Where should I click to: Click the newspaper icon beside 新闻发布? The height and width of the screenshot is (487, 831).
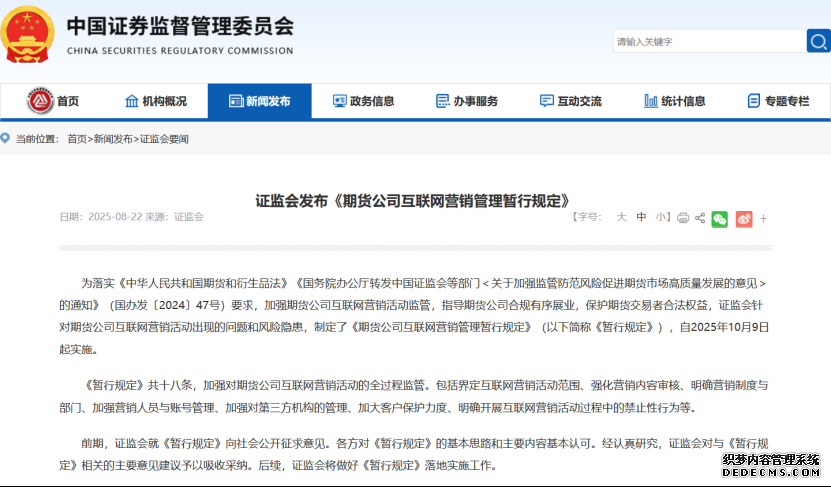coord(236,101)
